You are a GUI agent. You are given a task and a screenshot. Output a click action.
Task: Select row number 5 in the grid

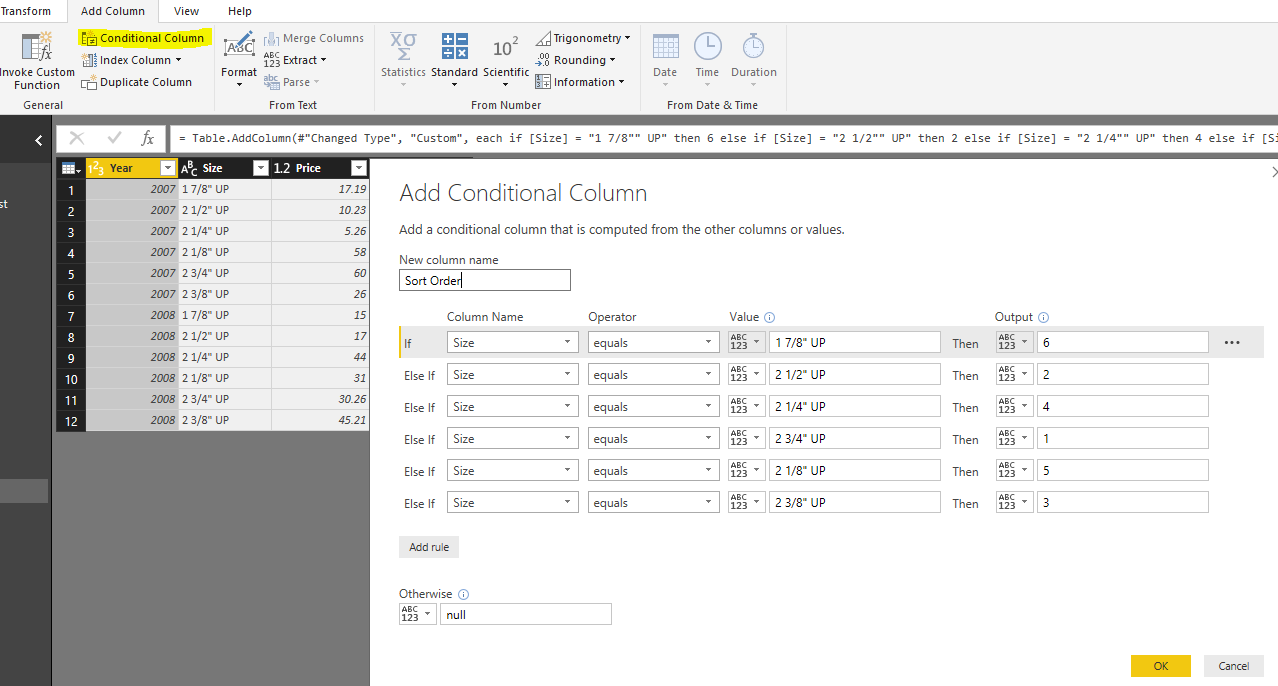coord(71,273)
